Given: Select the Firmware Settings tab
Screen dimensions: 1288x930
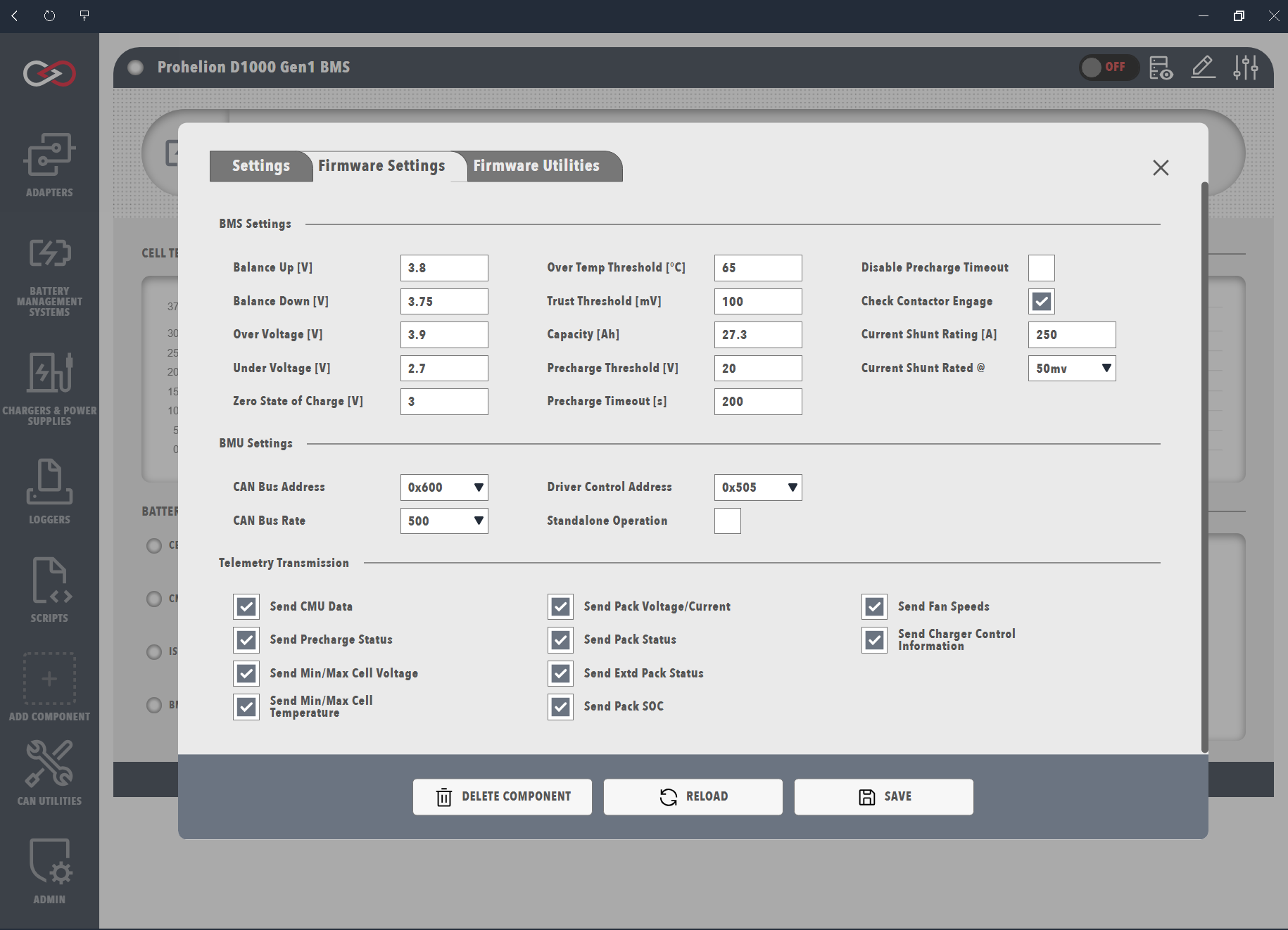Looking at the screenshot, I should (381, 166).
